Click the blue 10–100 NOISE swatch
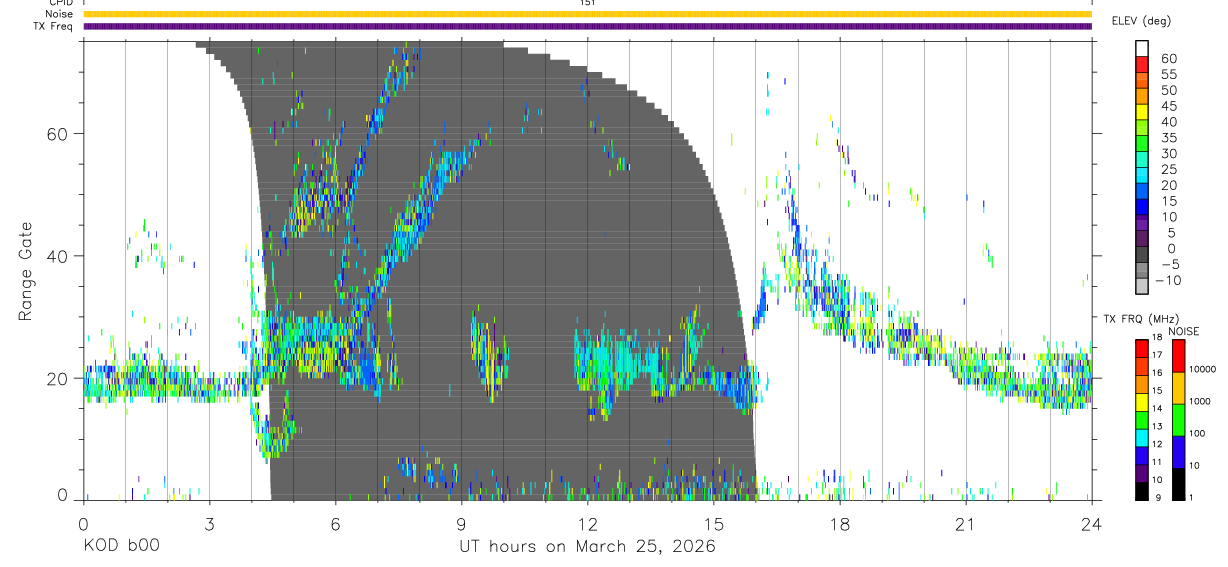 click(x=1178, y=452)
